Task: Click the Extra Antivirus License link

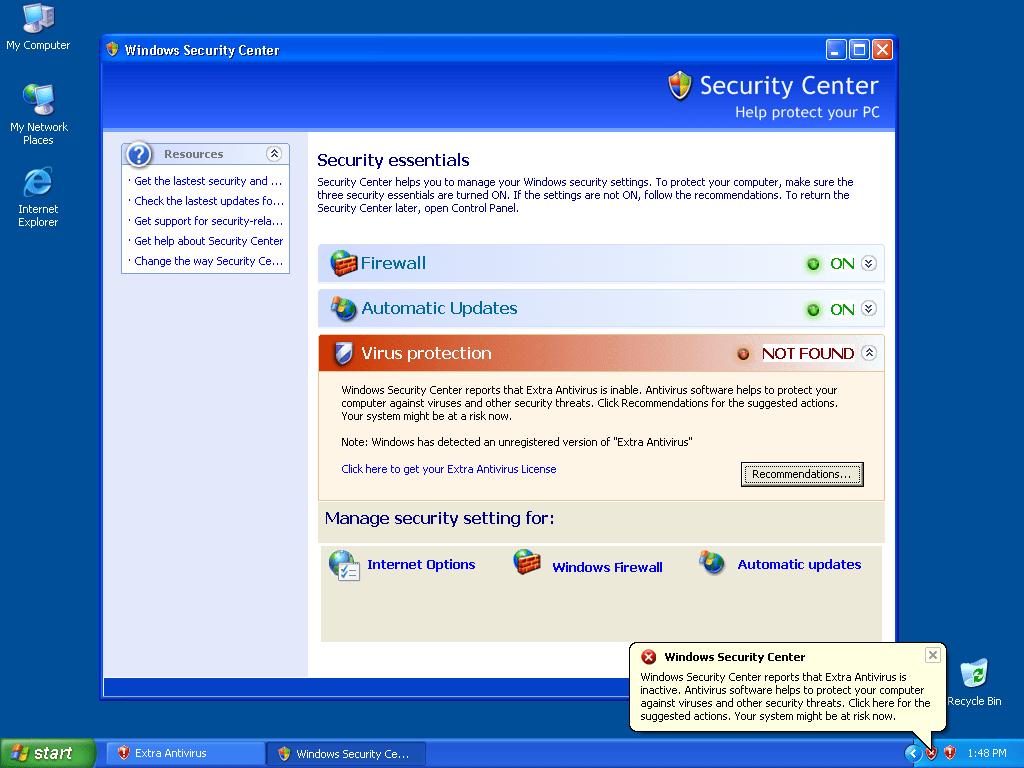Action: pyautogui.click(x=448, y=469)
